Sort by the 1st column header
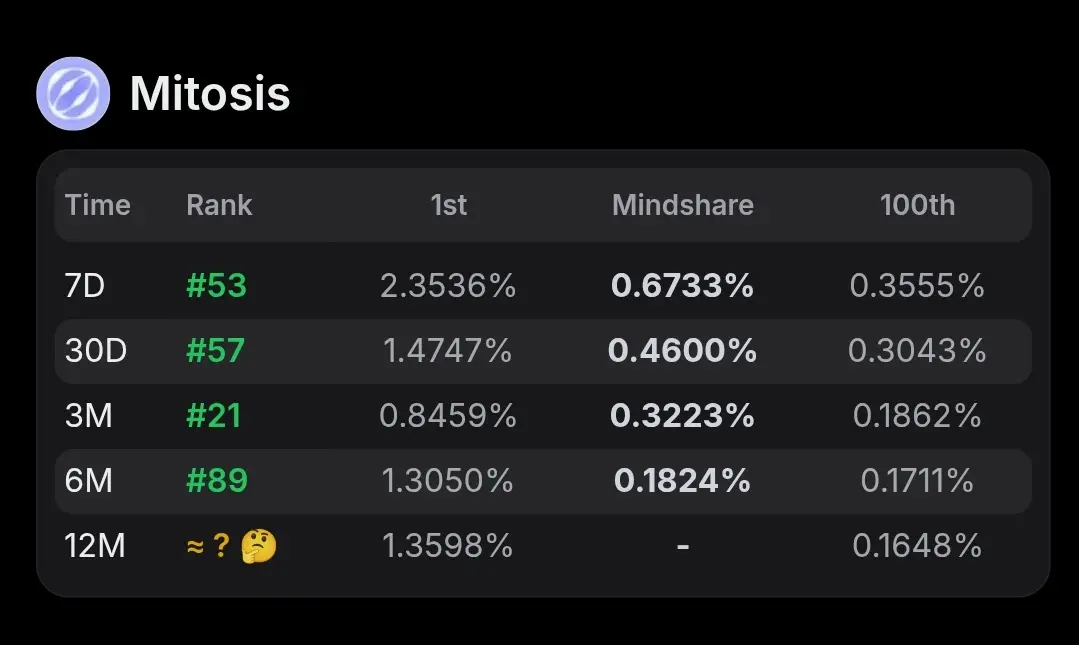The width and height of the screenshot is (1079, 645). (449, 205)
